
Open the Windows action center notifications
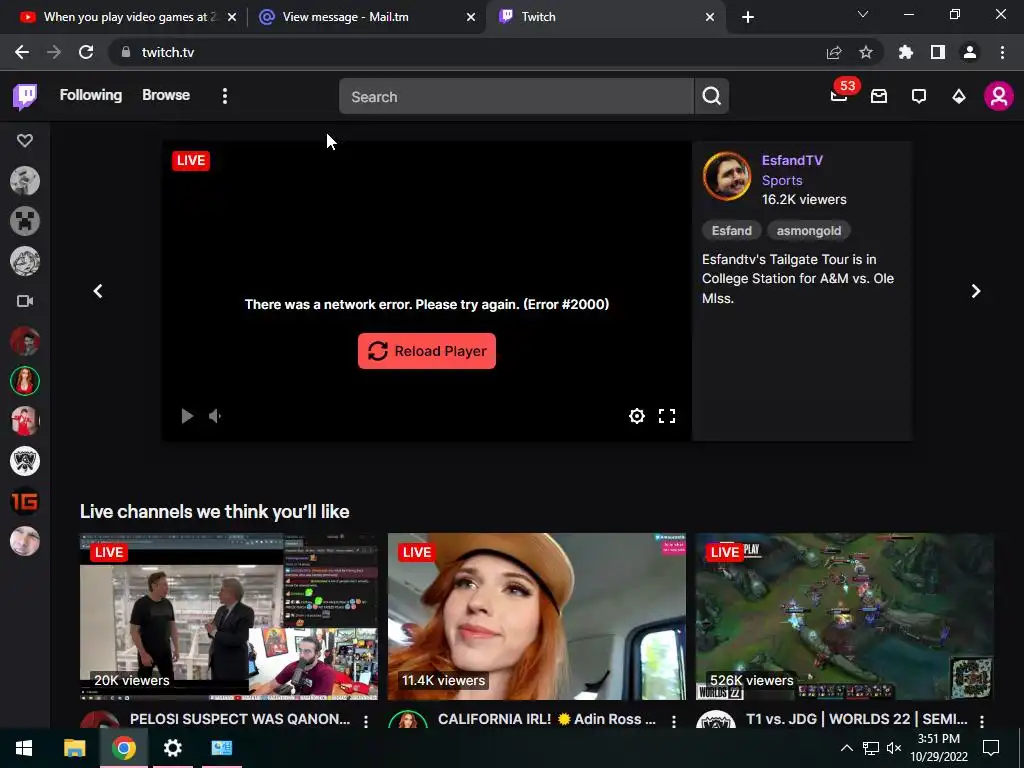991,748
